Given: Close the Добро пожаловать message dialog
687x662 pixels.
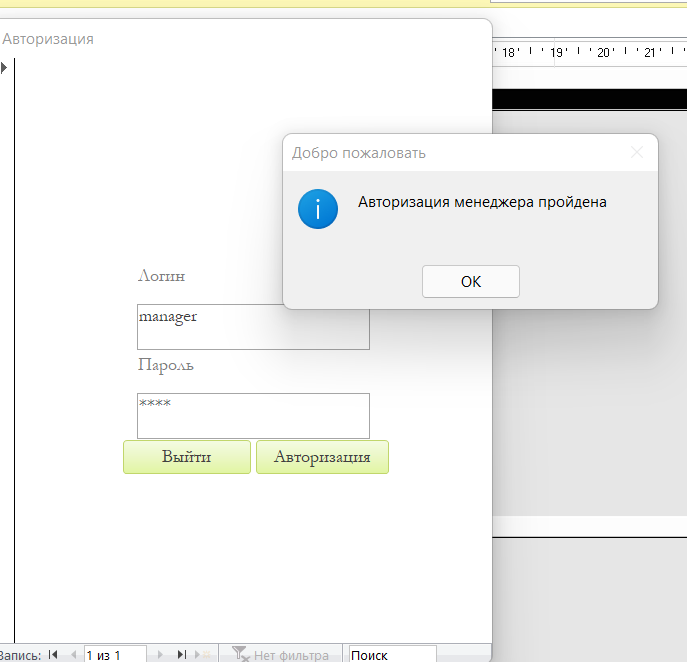Looking at the screenshot, I should pyautogui.click(x=637, y=152).
